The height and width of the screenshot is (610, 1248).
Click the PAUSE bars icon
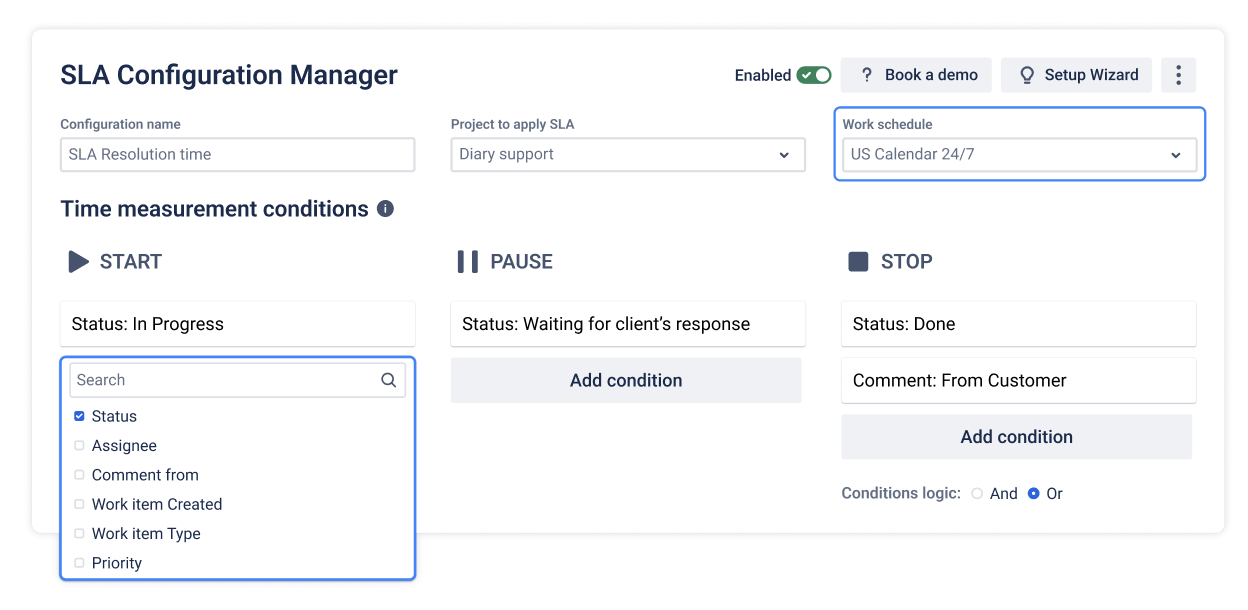[467, 262]
